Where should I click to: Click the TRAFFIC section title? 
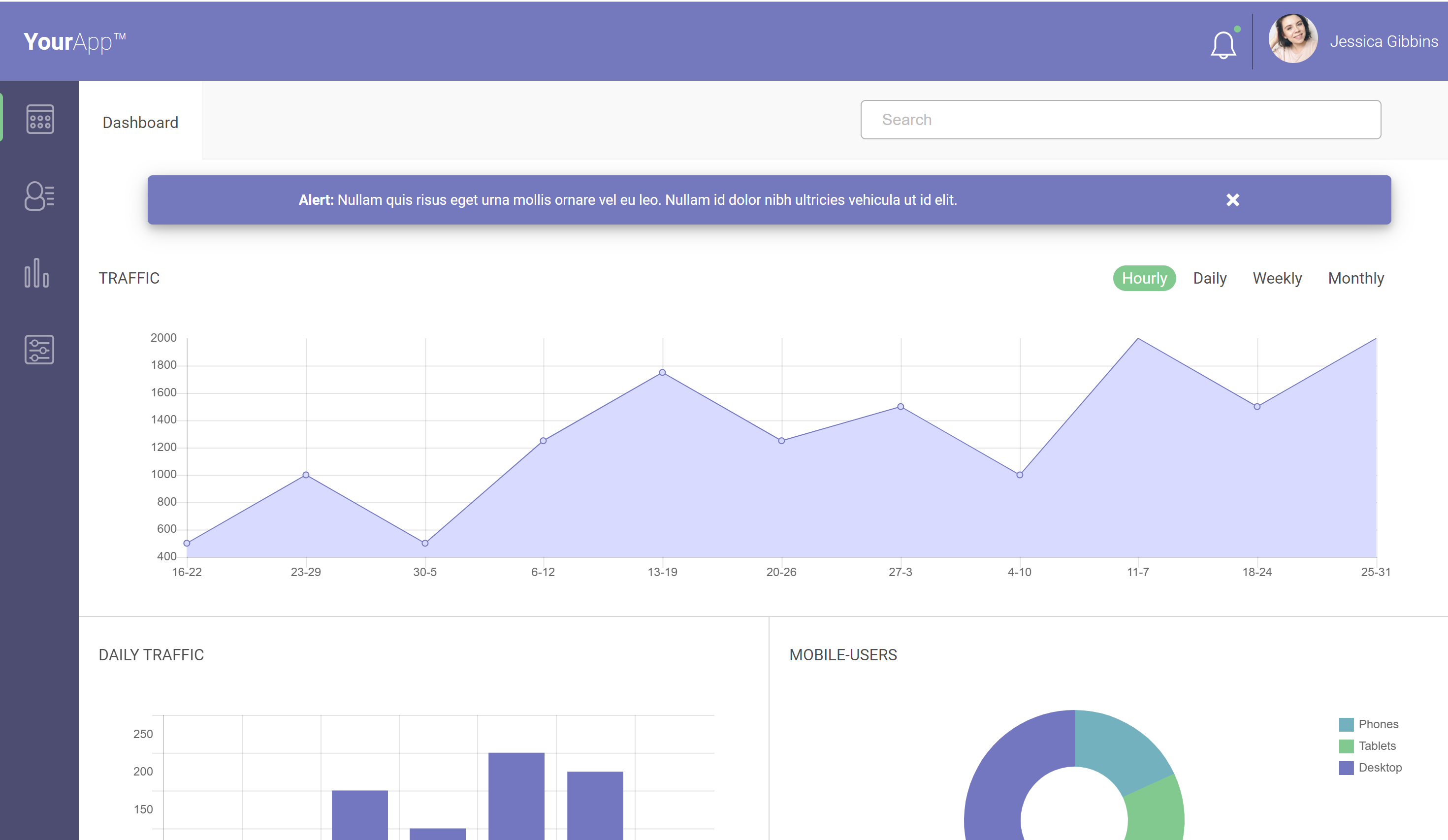(x=129, y=278)
